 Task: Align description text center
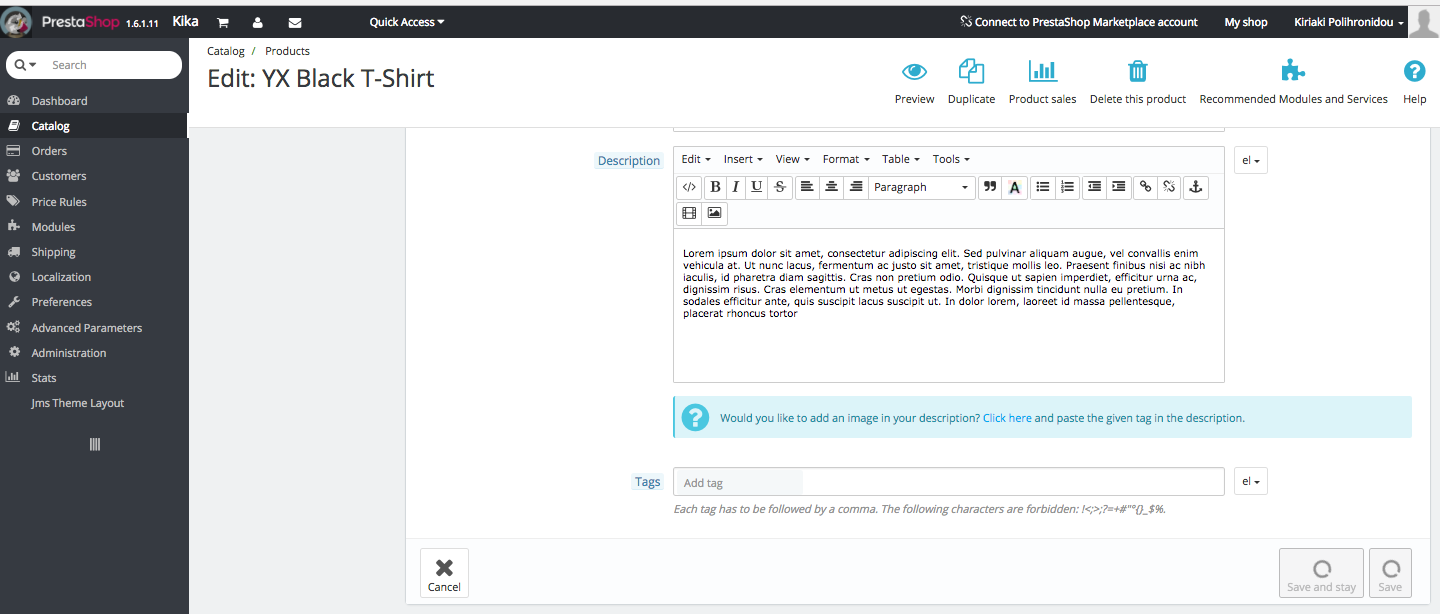click(831, 187)
